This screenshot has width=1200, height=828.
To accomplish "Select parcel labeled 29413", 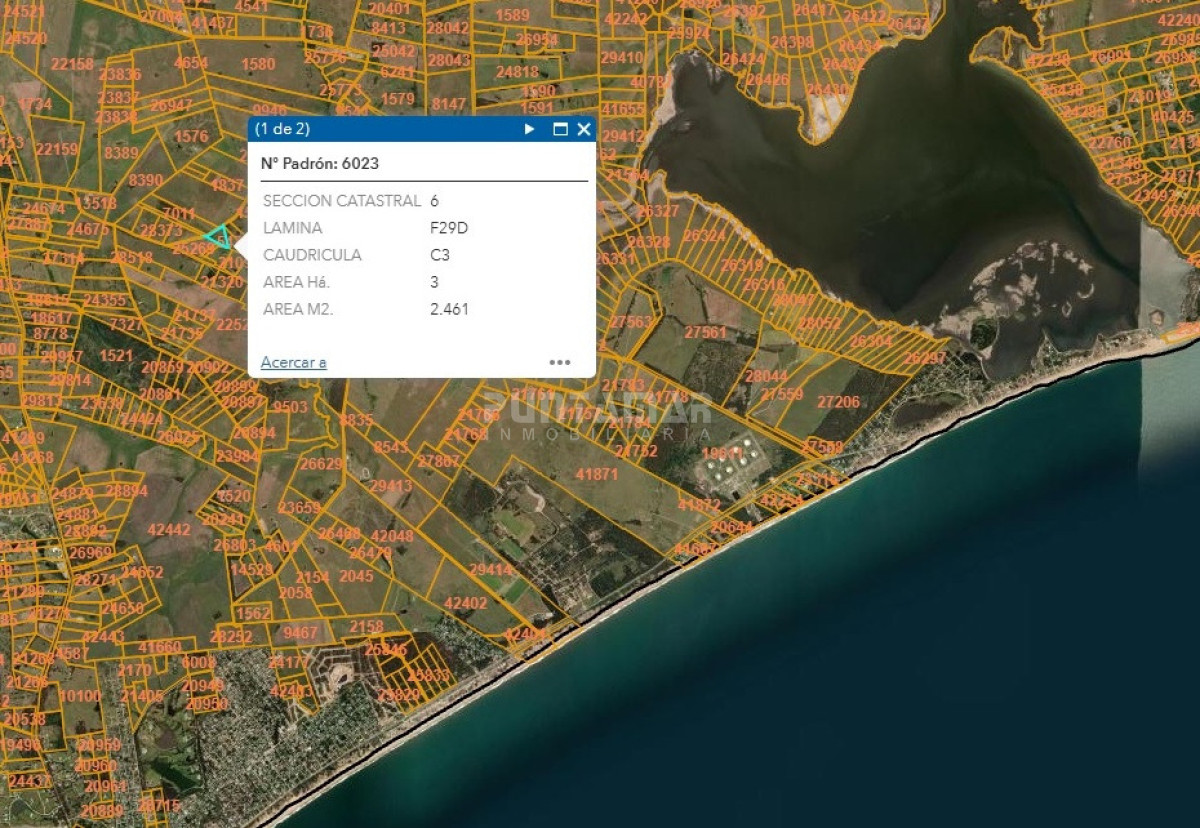I will [391, 486].
